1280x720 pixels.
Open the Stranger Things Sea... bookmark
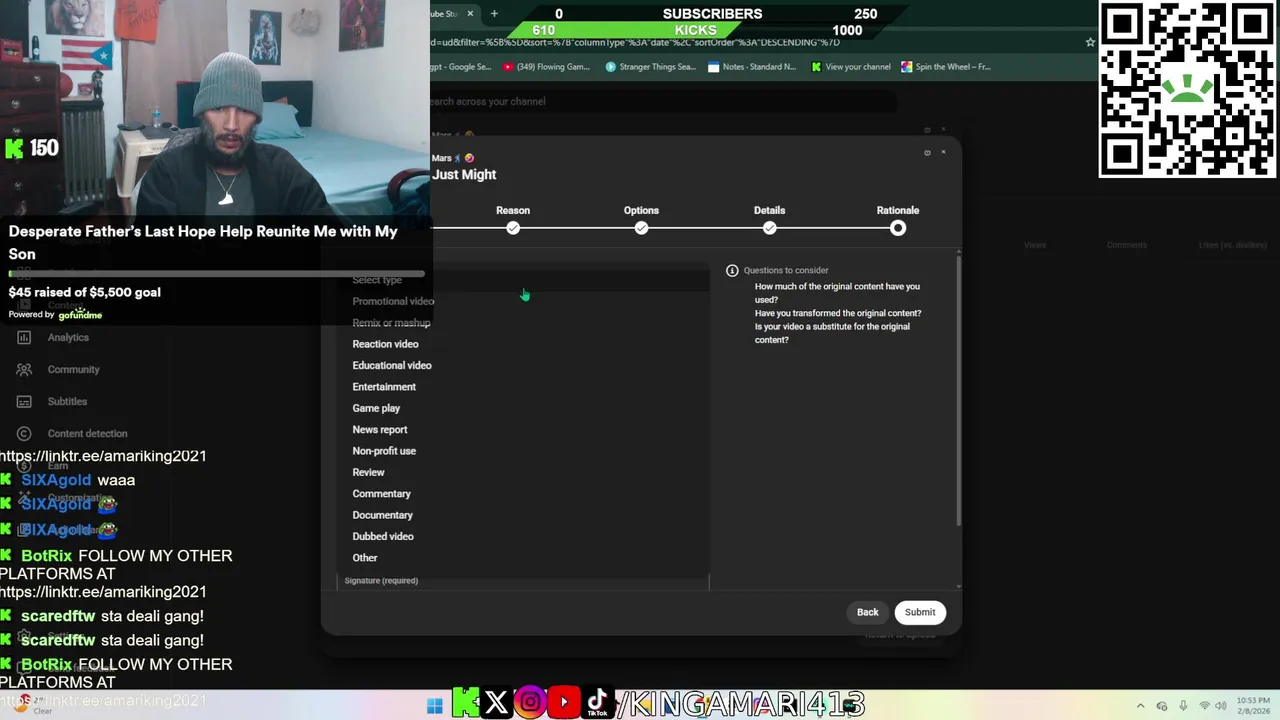click(650, 67)
